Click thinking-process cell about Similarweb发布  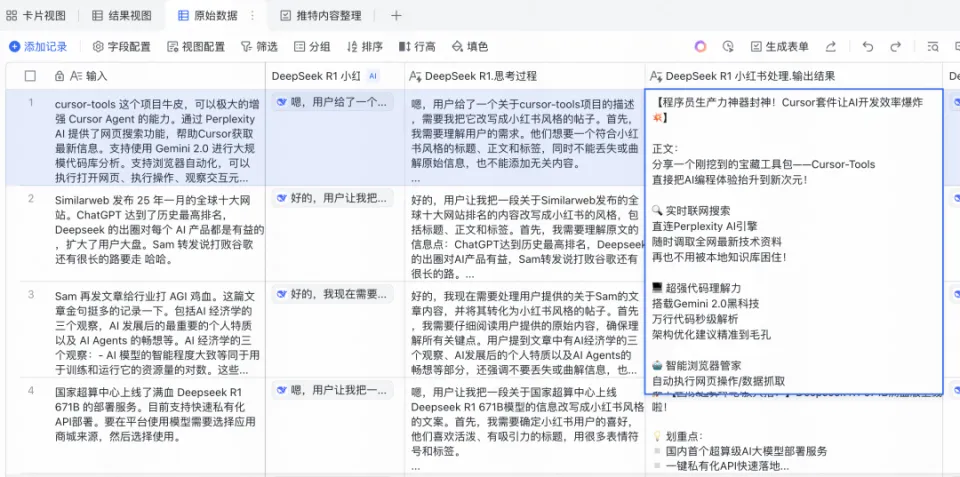click(x=525, y=234)
